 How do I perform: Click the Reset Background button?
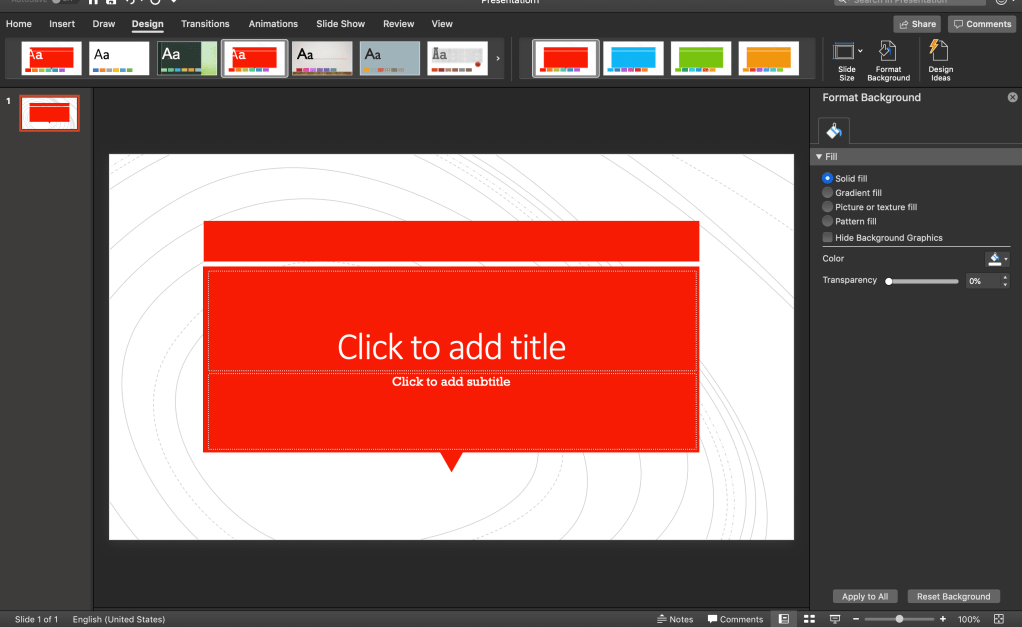click(x=953, y=597)
